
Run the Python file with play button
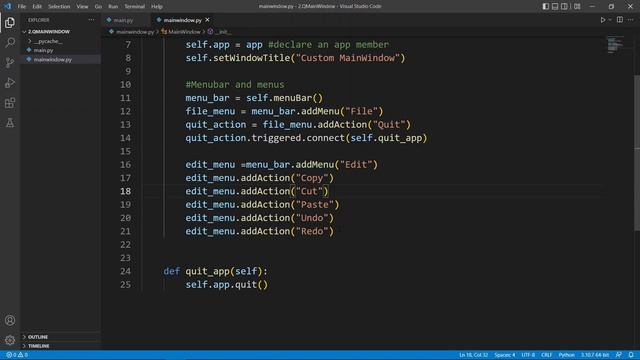click(602, 20)
